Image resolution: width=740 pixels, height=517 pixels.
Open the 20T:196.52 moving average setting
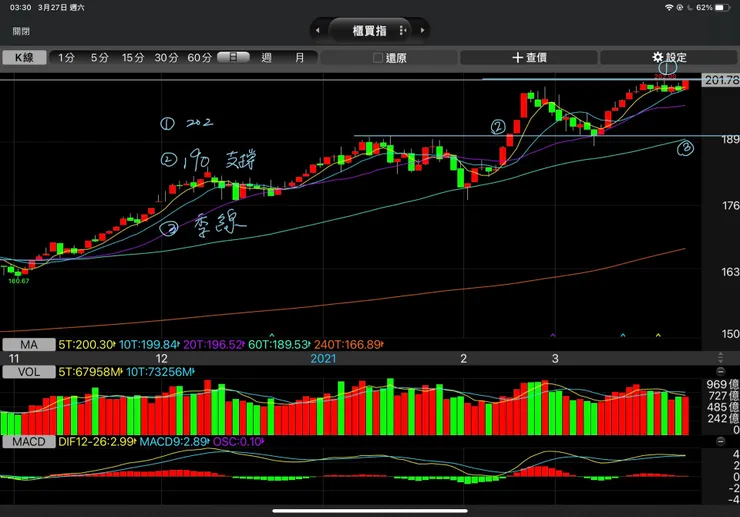tap(213, 345)
